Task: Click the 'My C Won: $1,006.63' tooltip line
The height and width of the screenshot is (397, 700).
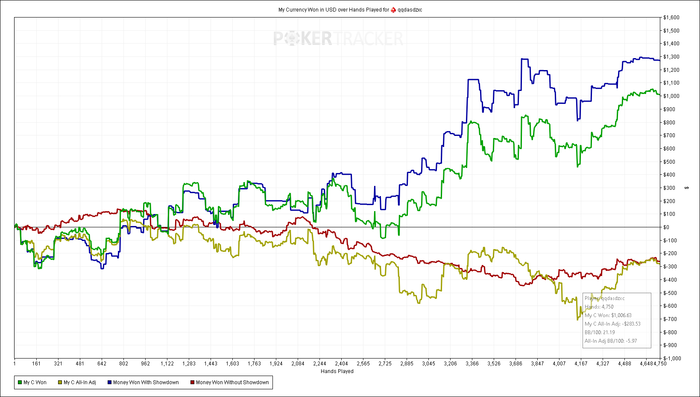Action: (x=608, y=315)
